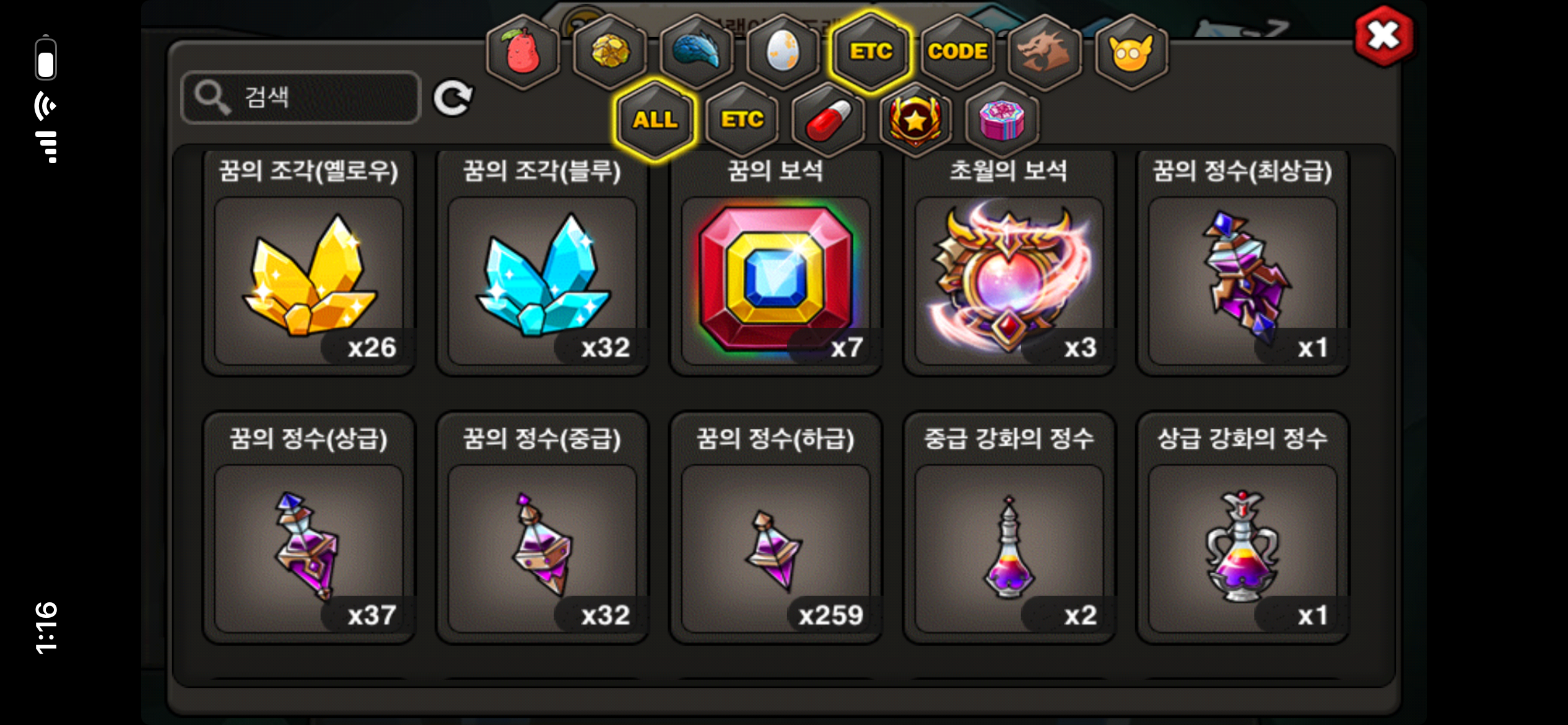Focus the 검색 search field
The height and width of the screenshot is (725, 1568).
[301, 97]
